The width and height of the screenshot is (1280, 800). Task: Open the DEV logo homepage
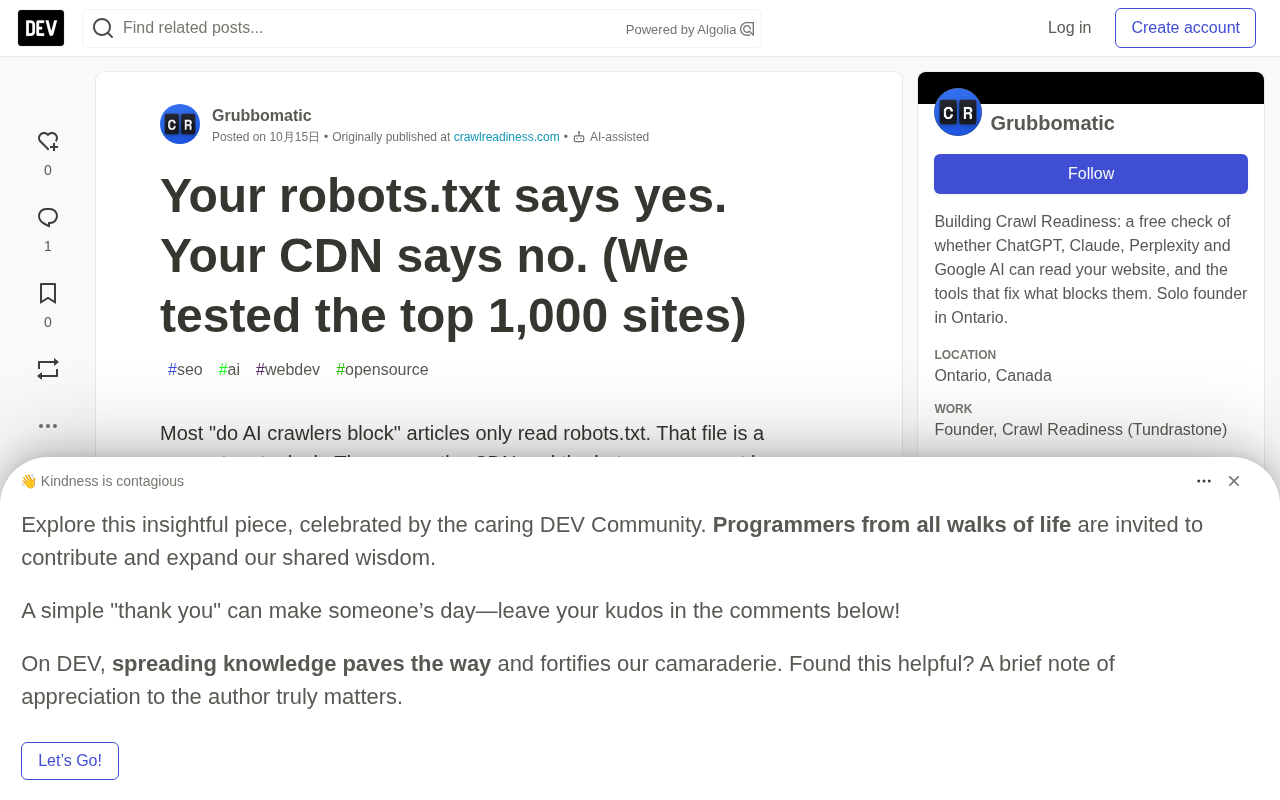tap(41, 28)
